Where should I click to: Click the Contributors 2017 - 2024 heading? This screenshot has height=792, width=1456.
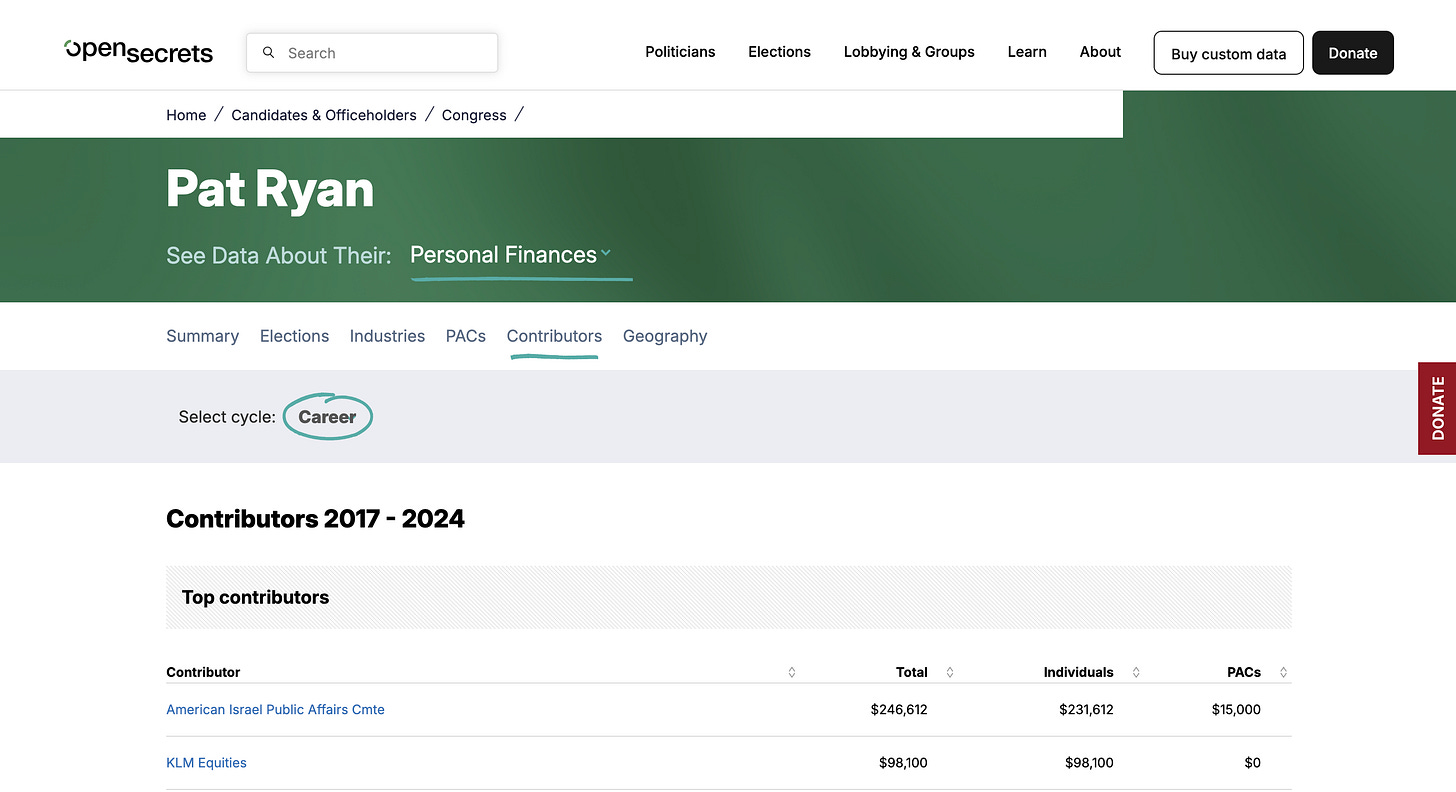pos(315,519)
